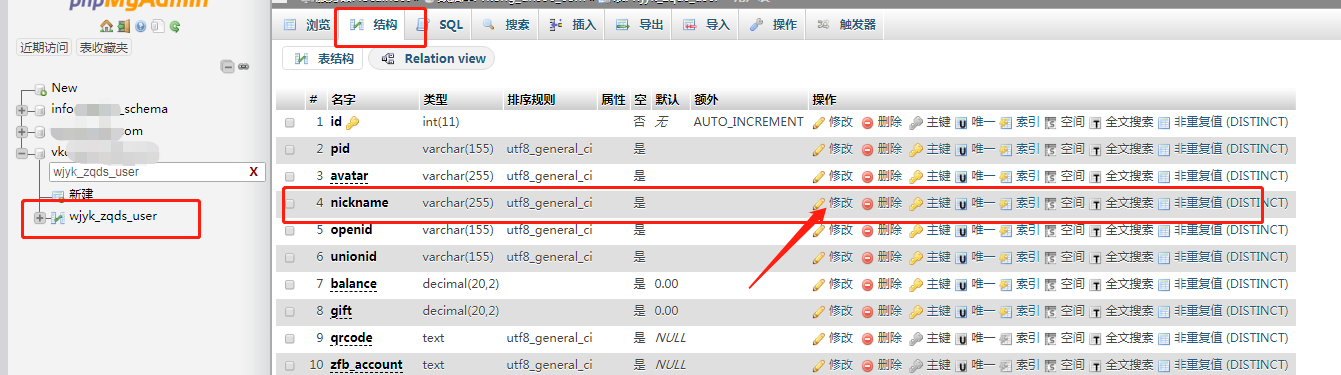This screenshot has width=1341, height=375.
Task: Click the gold key icon beside id
Action: coord(352,122)
